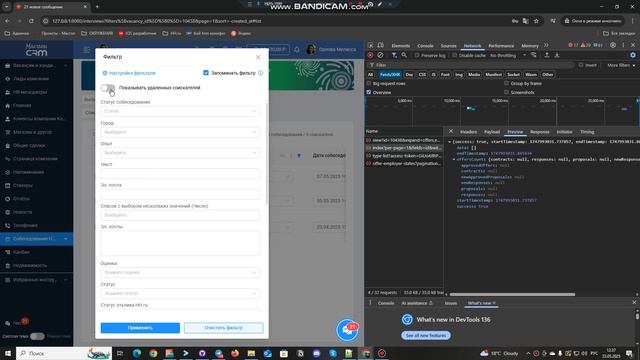The width and height of the screenshot is (640, 360).
Task: Click into the 'Эл. почта' single-line field
Action: 180,194
